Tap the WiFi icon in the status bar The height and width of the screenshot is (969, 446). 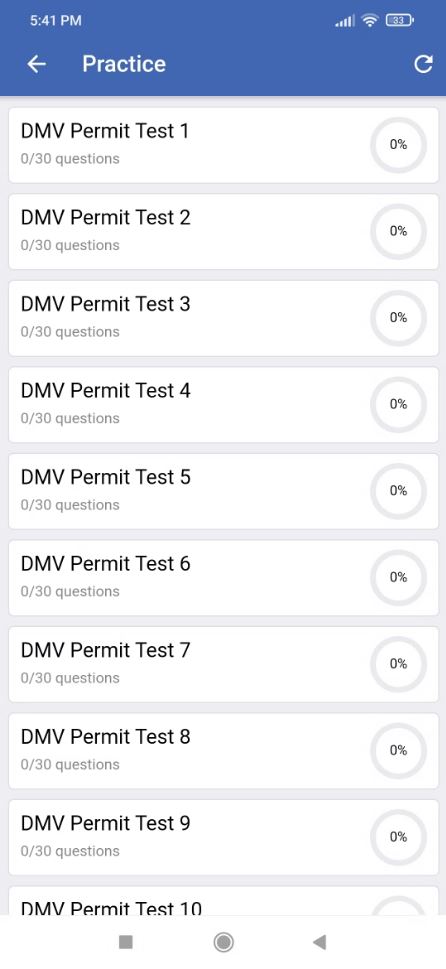coord(370,21)
